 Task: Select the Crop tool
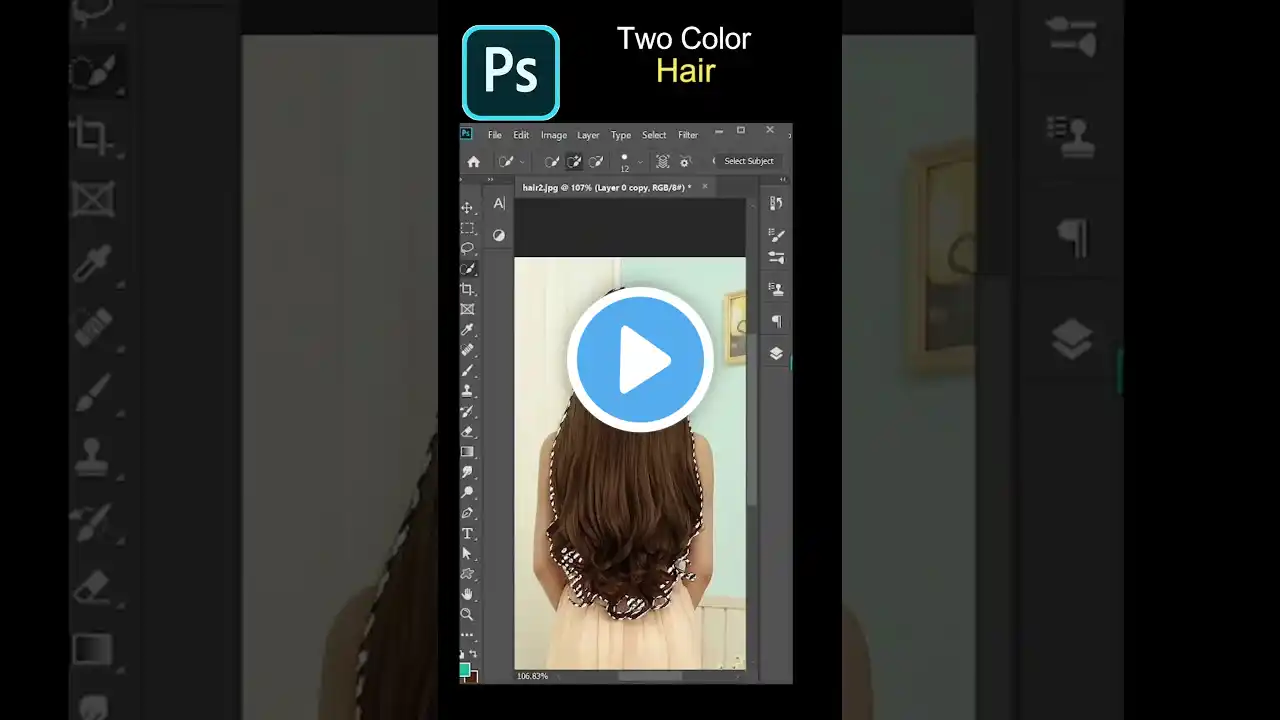tap(467, 289)
